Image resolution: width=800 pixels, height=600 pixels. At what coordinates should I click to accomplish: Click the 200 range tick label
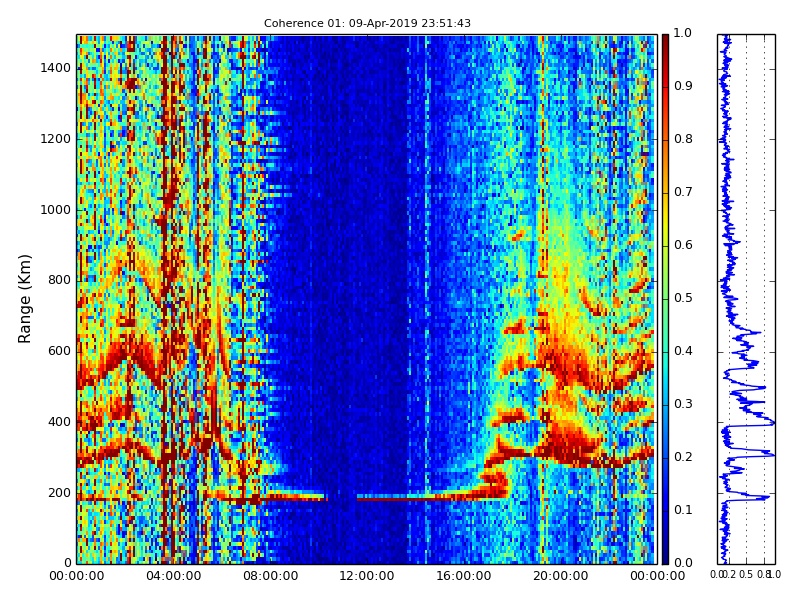point(59,493)
